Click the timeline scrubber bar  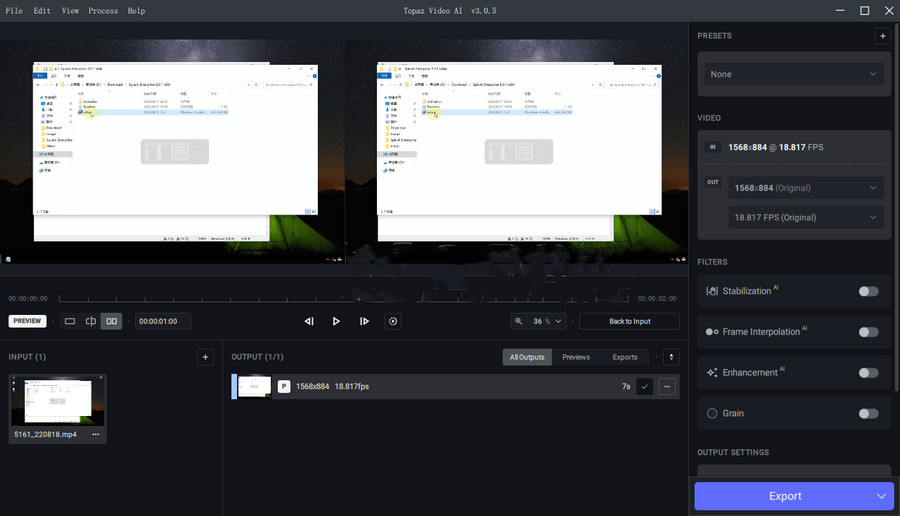tap(343, 298)
